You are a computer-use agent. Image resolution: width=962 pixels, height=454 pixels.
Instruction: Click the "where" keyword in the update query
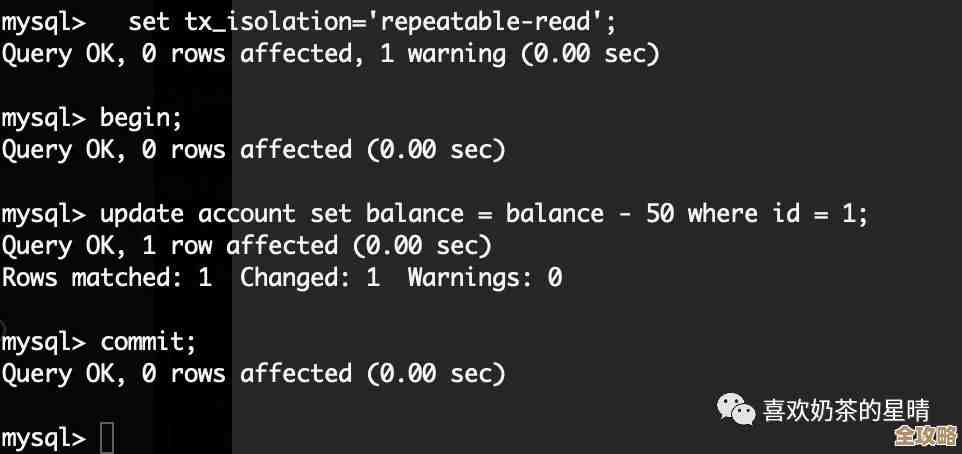click(x=722, y=213)
